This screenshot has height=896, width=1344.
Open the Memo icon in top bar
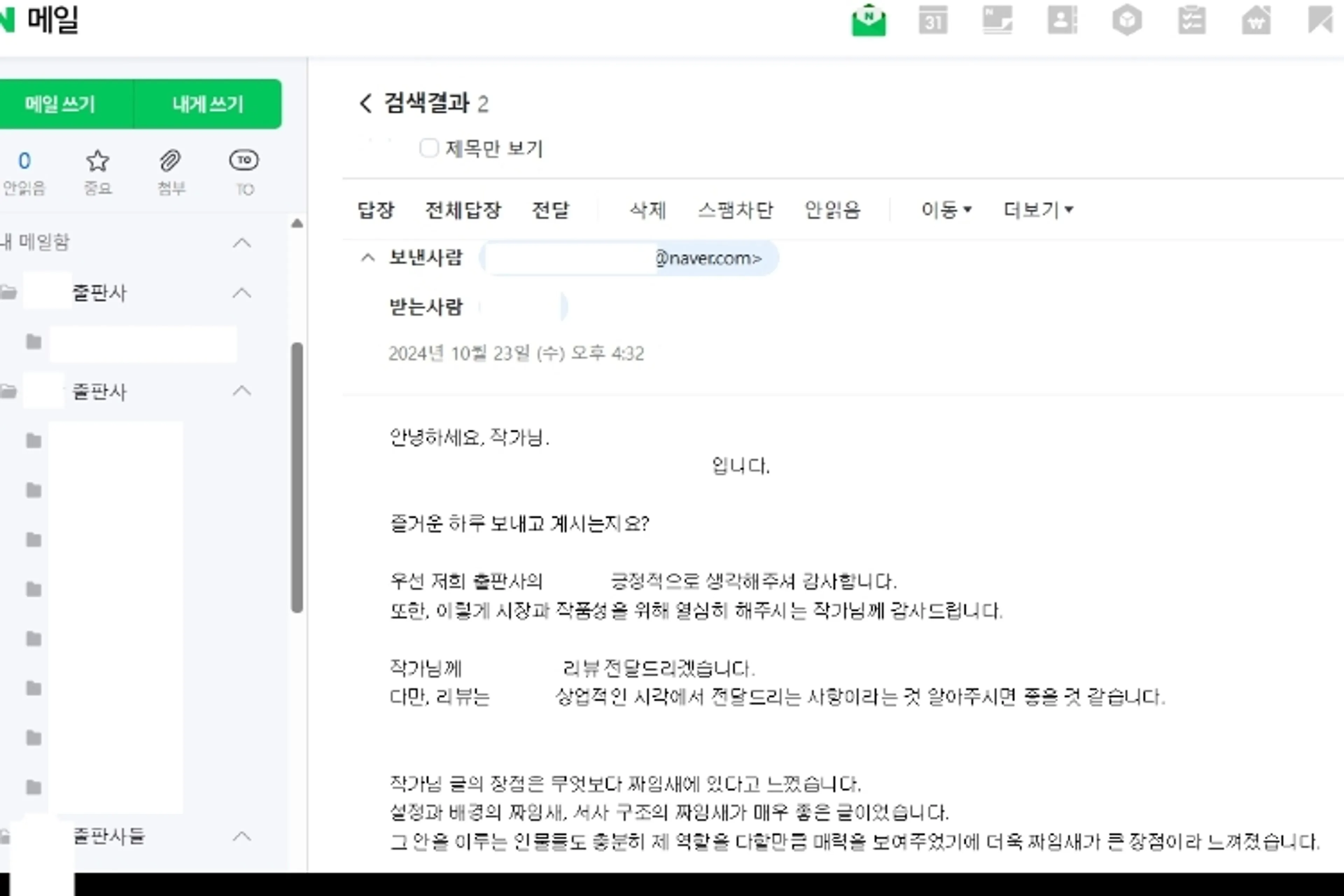coord(998,21)
